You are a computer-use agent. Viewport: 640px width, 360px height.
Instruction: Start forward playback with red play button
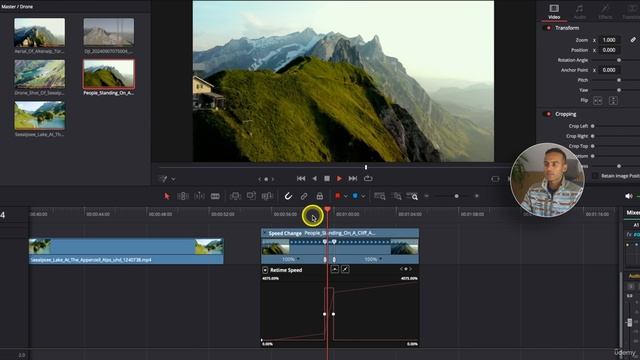tap(339, 178)
